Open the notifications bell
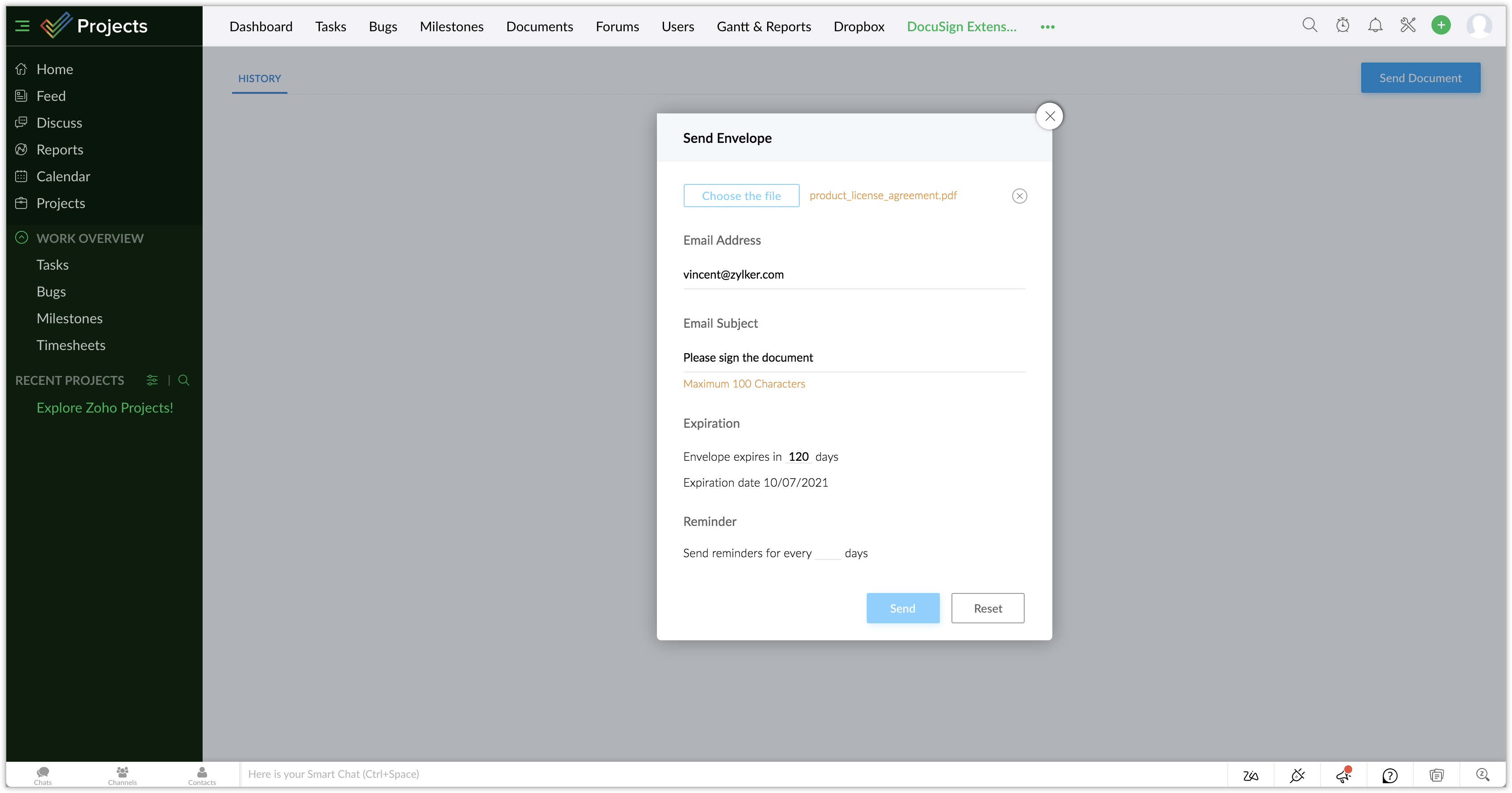1512x793 pixels. (1375, 25)
